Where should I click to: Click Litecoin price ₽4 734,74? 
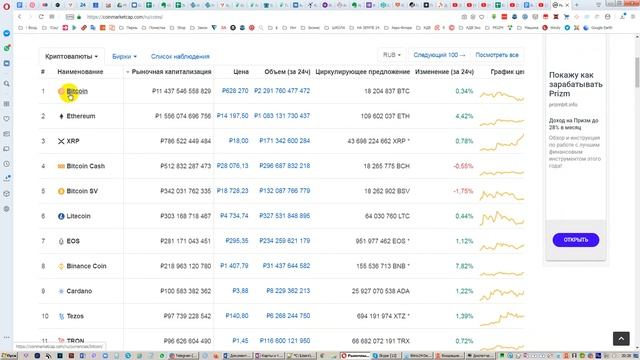tap(234, 216)
